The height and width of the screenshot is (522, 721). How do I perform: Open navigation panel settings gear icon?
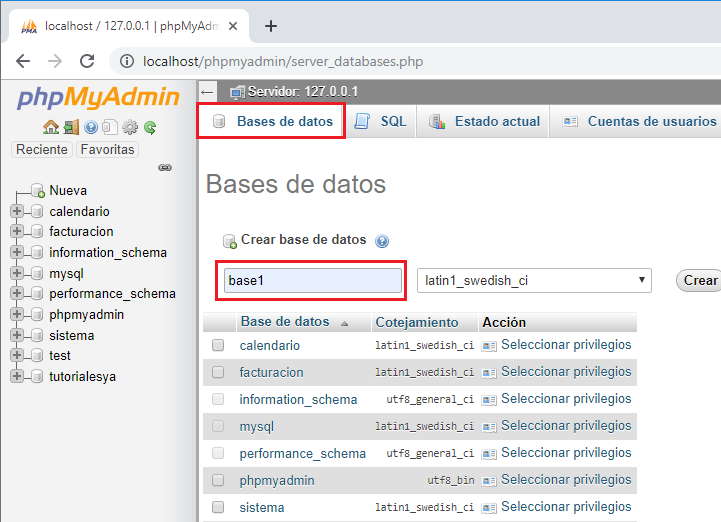click(130, 127)
